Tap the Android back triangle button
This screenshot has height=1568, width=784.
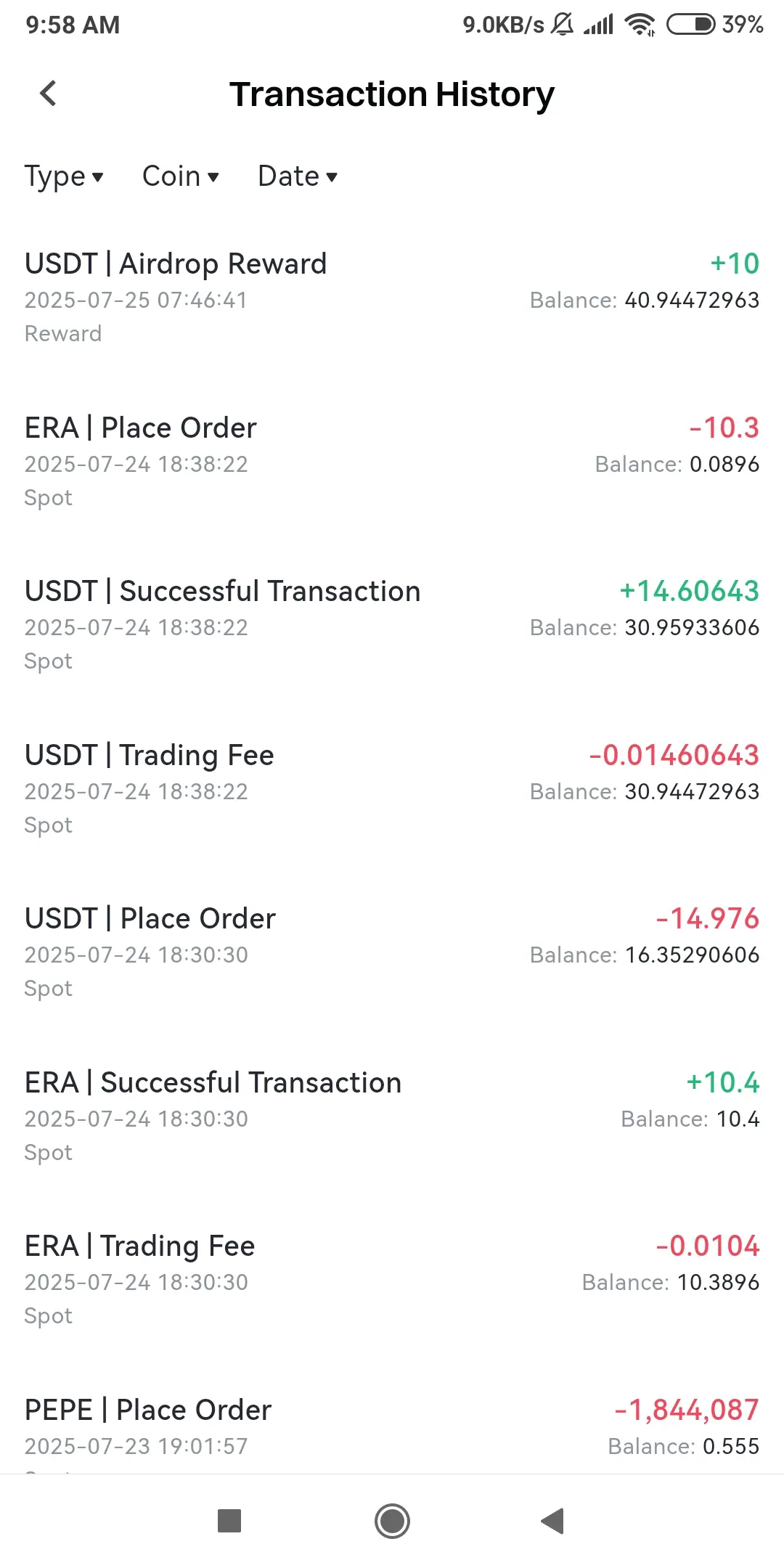(x=553, y=1521)
